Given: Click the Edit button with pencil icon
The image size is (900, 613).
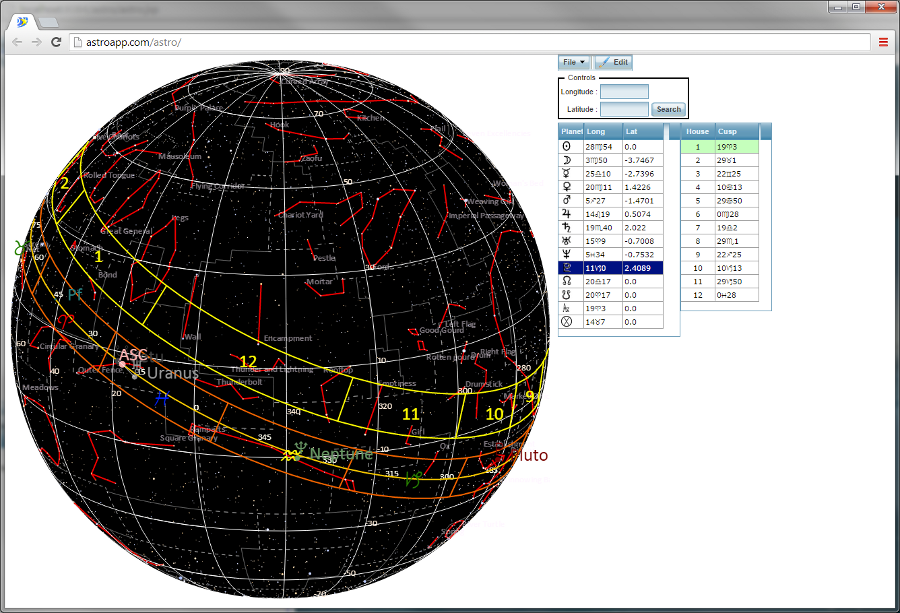Looking at the screenshot, I should [x=613, y=62].
